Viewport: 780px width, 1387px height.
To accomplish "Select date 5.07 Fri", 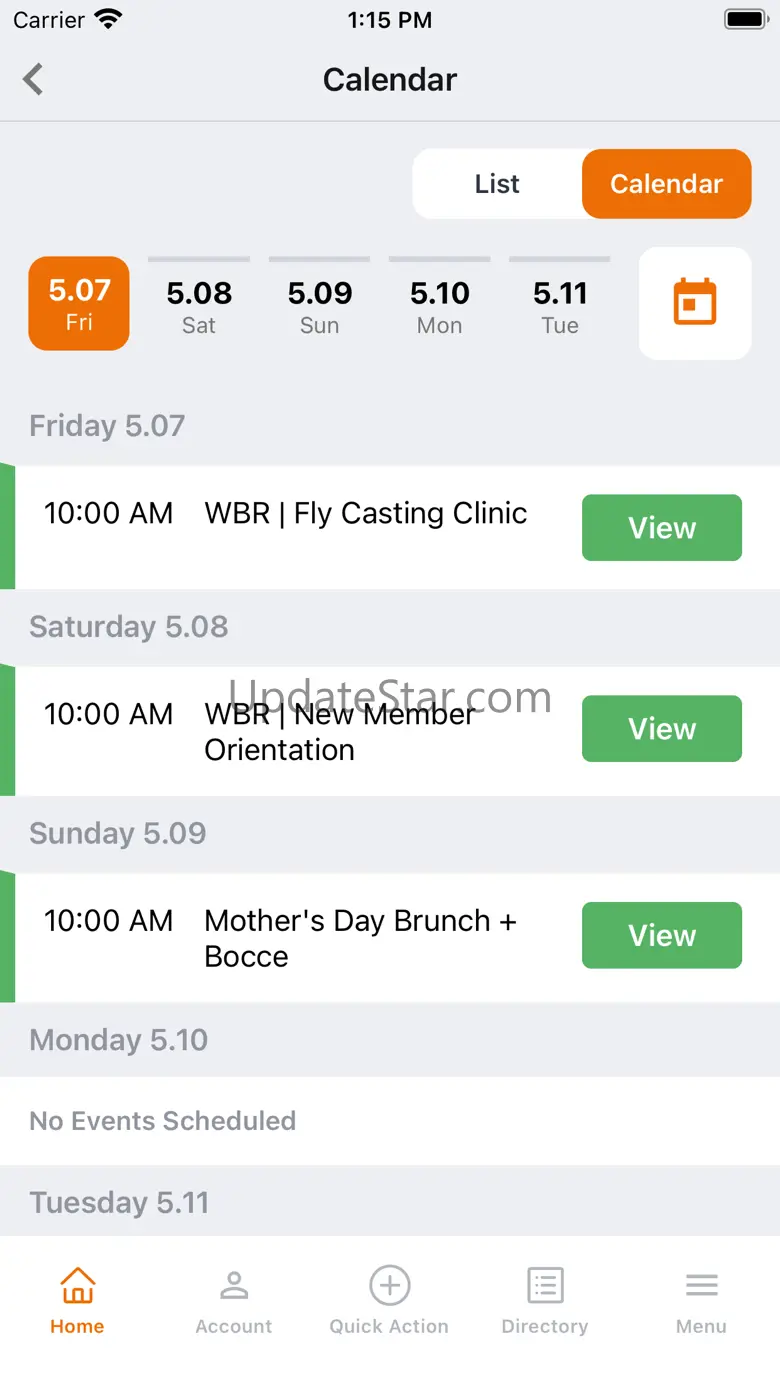I will pos(79,304).
